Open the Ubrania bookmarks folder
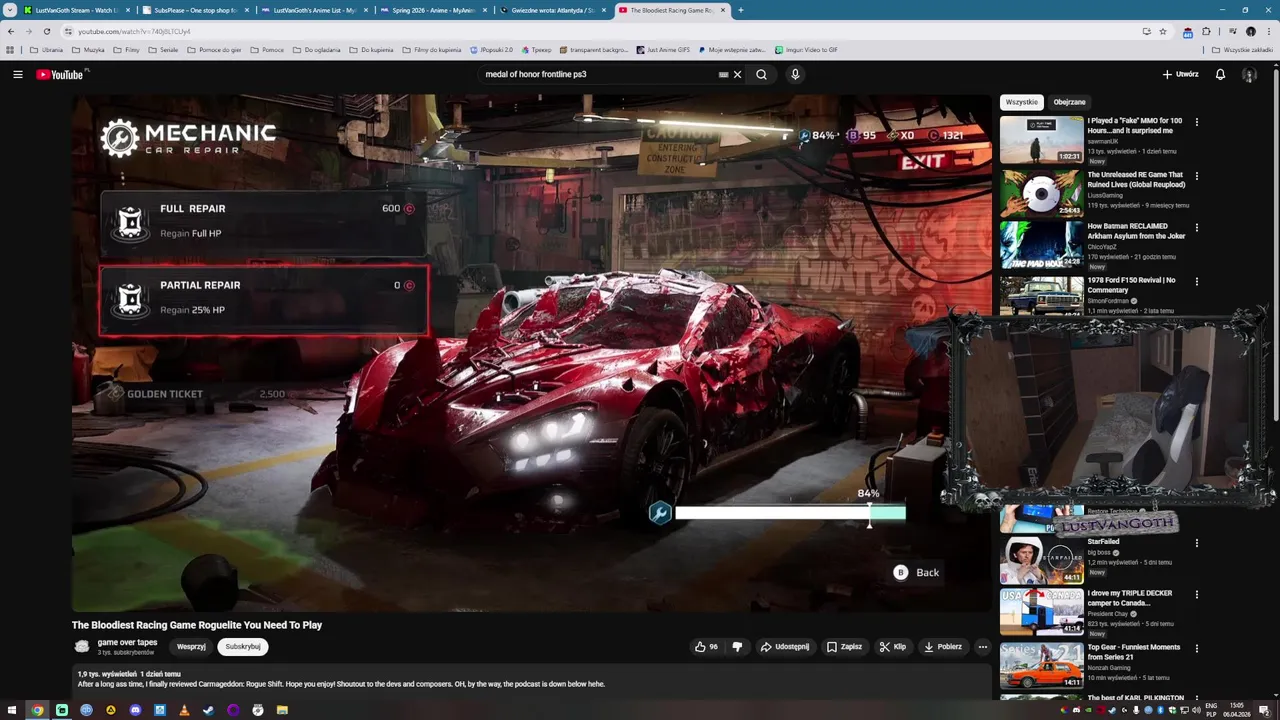Screen dimensions: 1280x720 46,49
